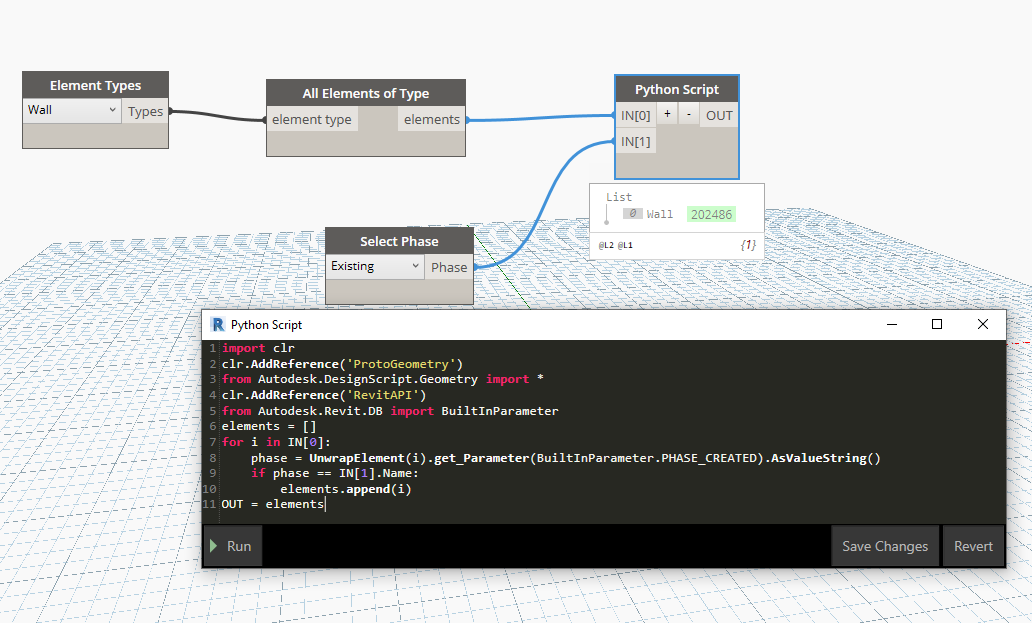This screenshot has width=1032, height=623.
Task: Place cursor on 'elements = []' line
Action: [269, 426]
